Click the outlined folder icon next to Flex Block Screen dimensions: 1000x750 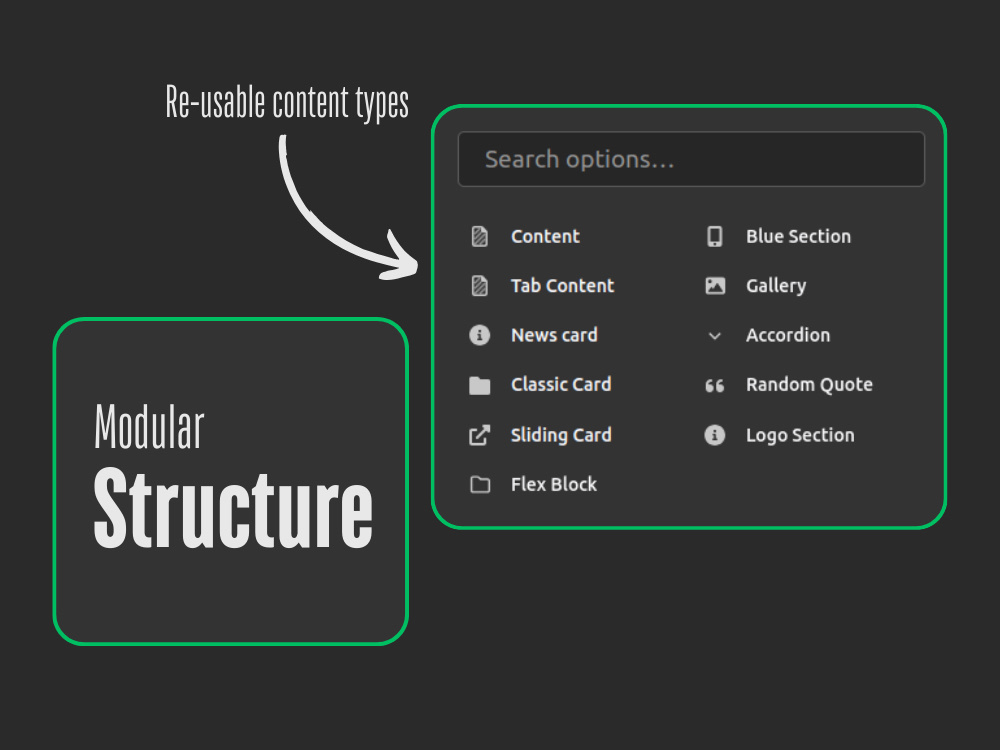pos(479,484)
